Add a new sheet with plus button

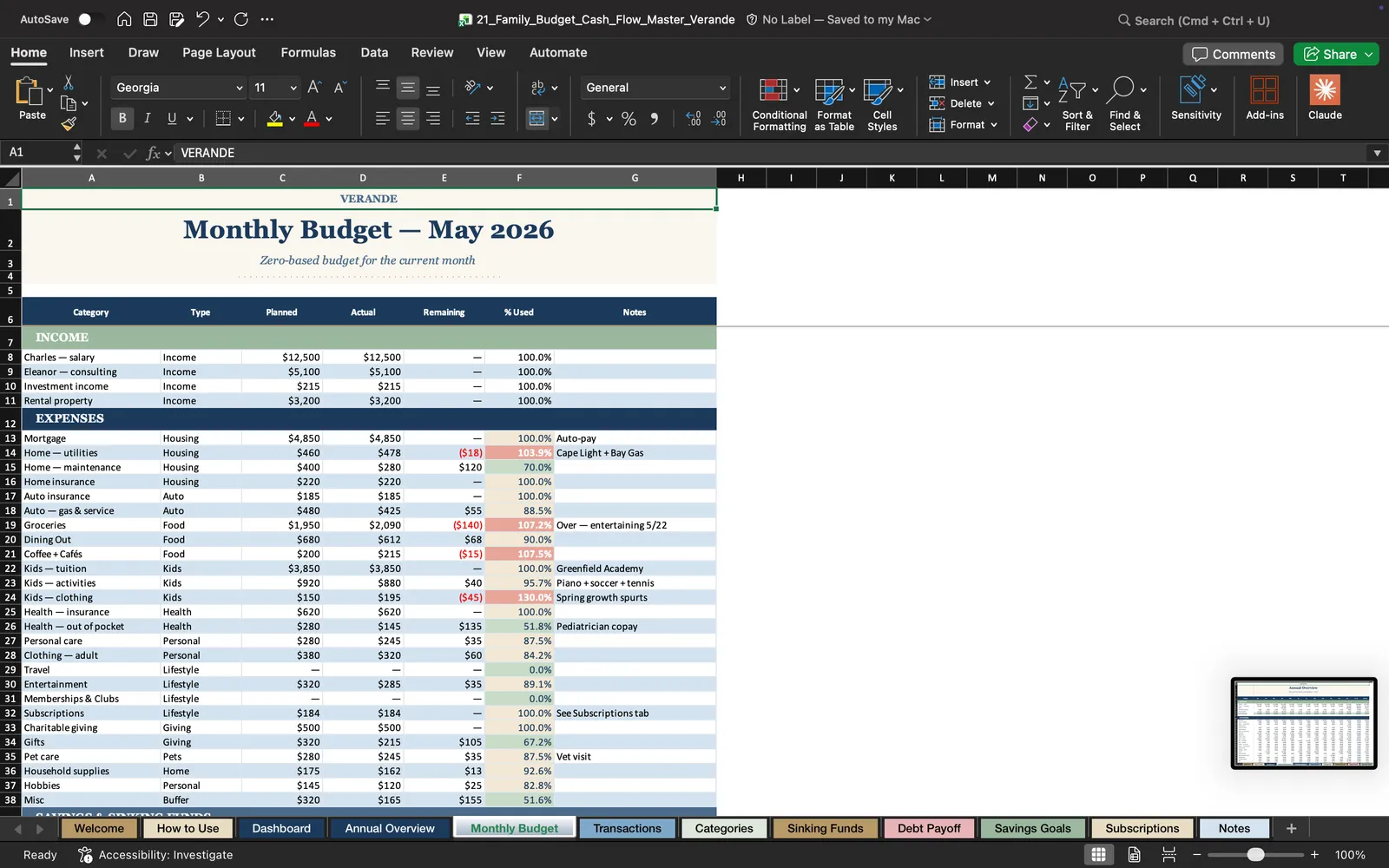coord(1291,828)
